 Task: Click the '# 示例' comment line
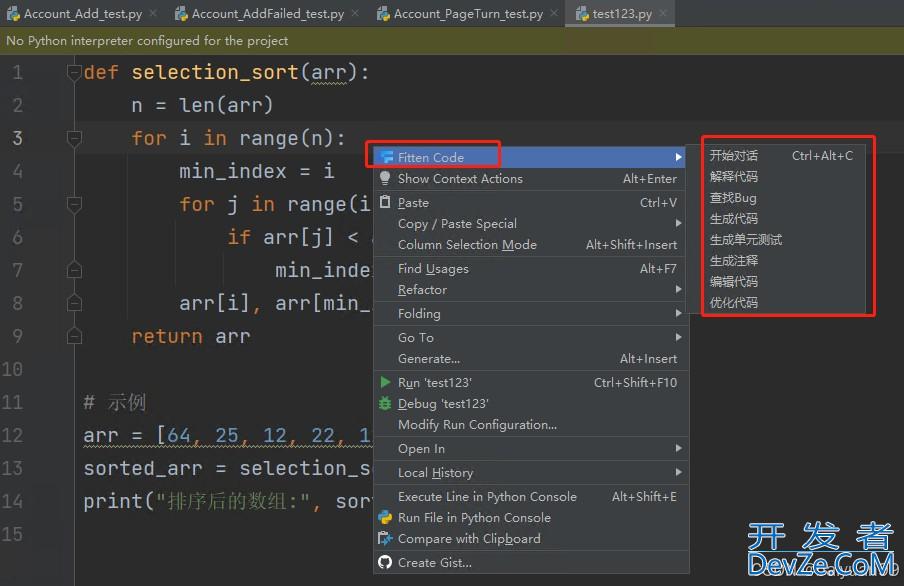pyautogui.click(x=115, y=402)
